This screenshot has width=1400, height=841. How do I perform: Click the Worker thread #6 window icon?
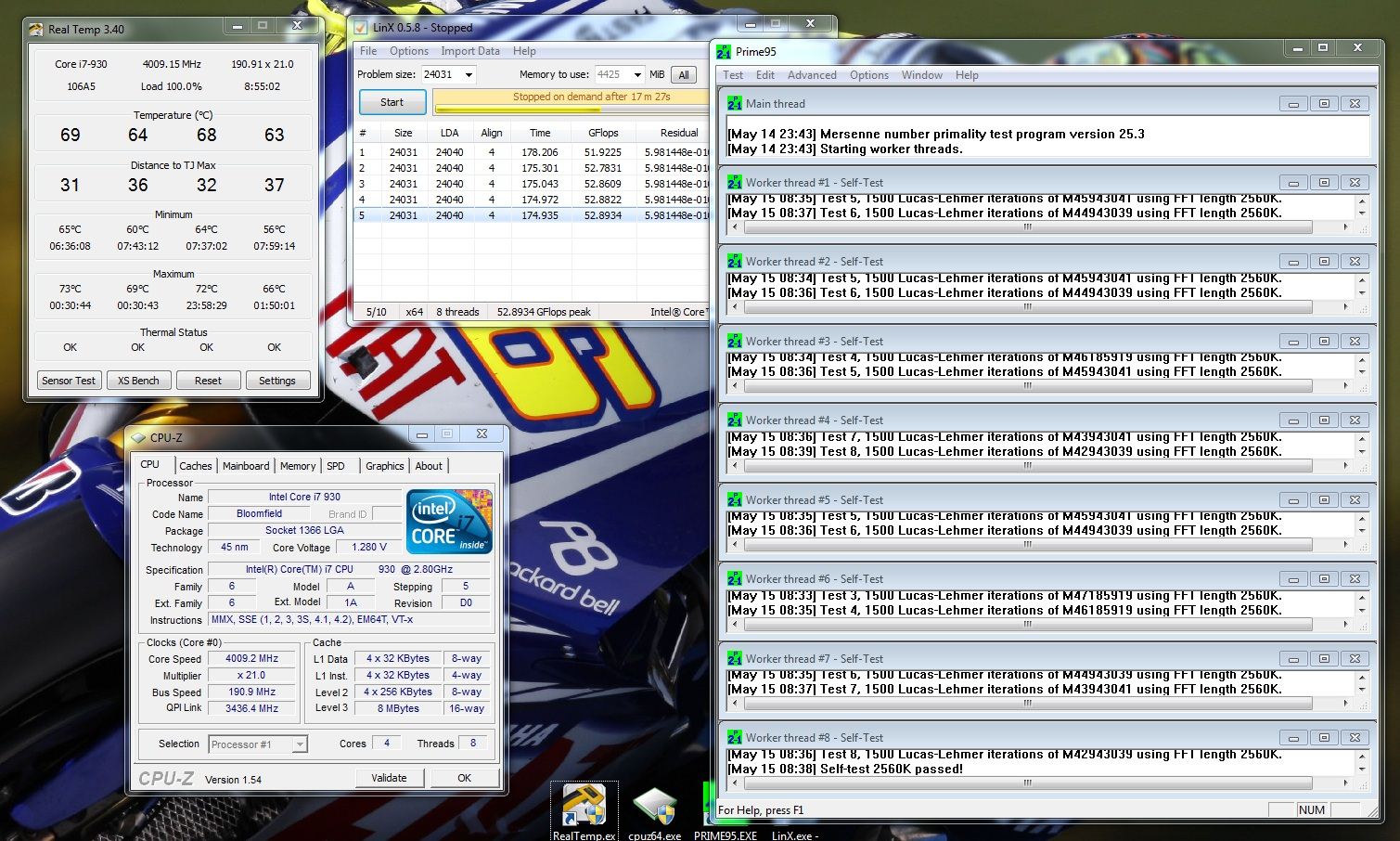(x=735, y=578)
